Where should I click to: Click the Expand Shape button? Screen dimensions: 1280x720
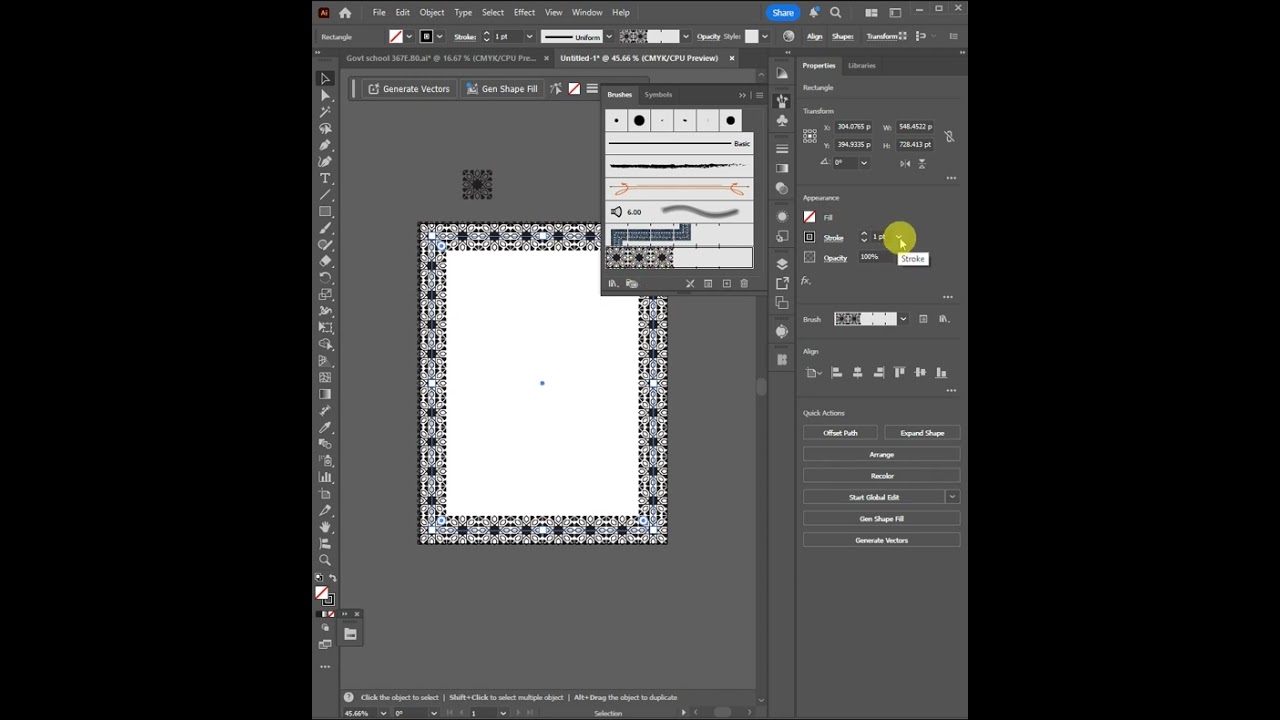point(922,433)
